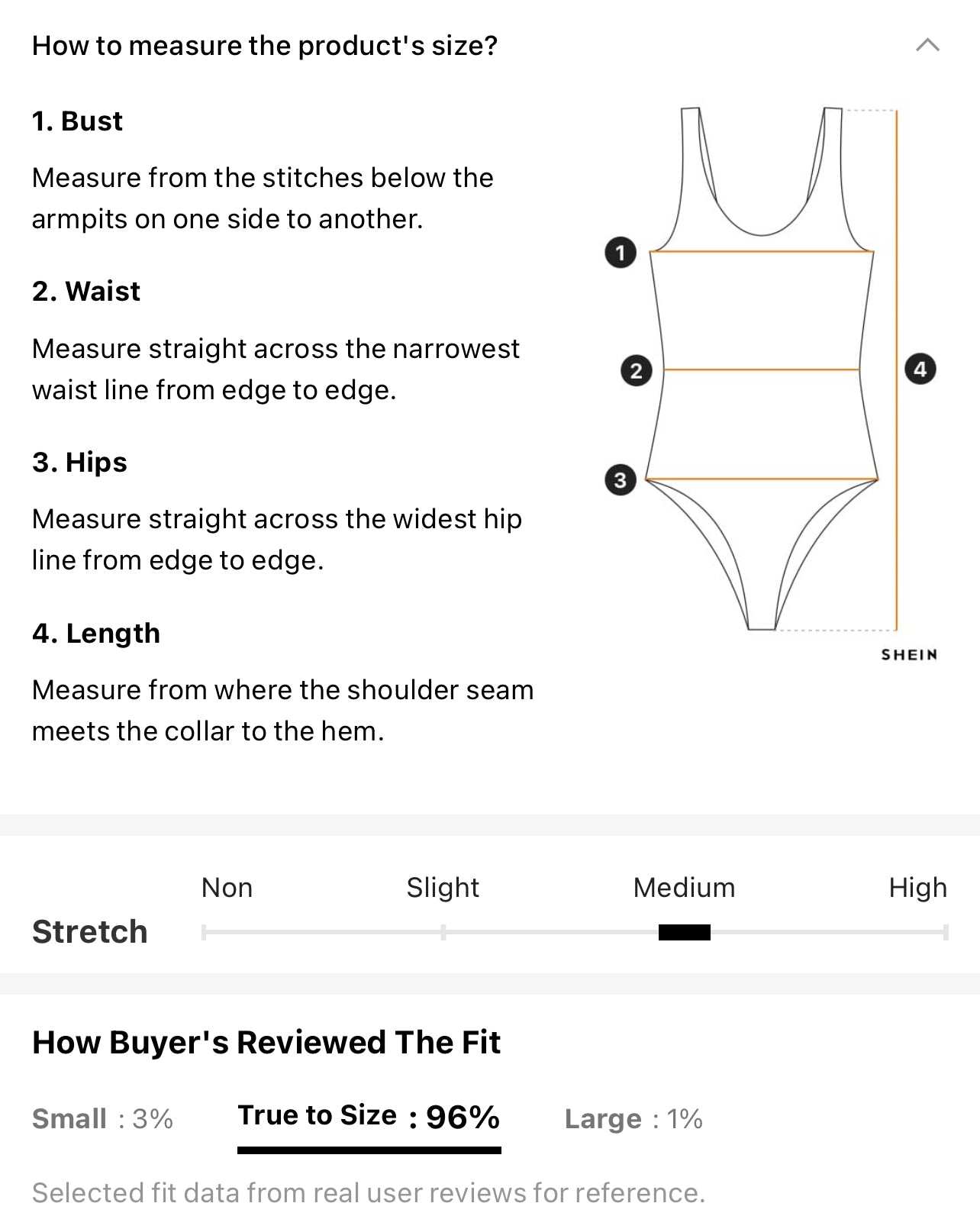This screenshot has width=980, height=1229.
Task: Click the '2. Waist' heading
Action: 86,292
